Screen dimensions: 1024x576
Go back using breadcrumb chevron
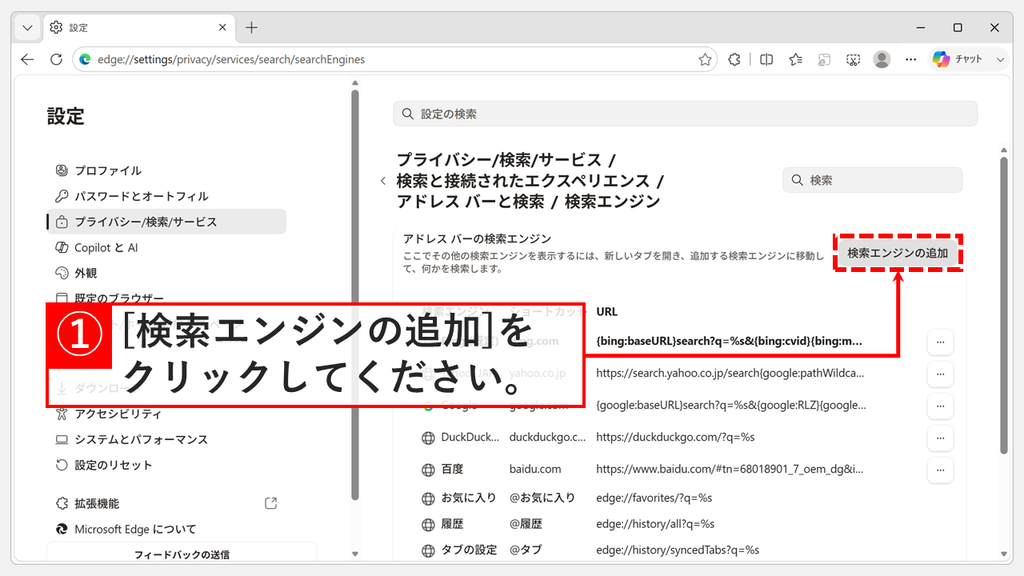coord(383,181)
